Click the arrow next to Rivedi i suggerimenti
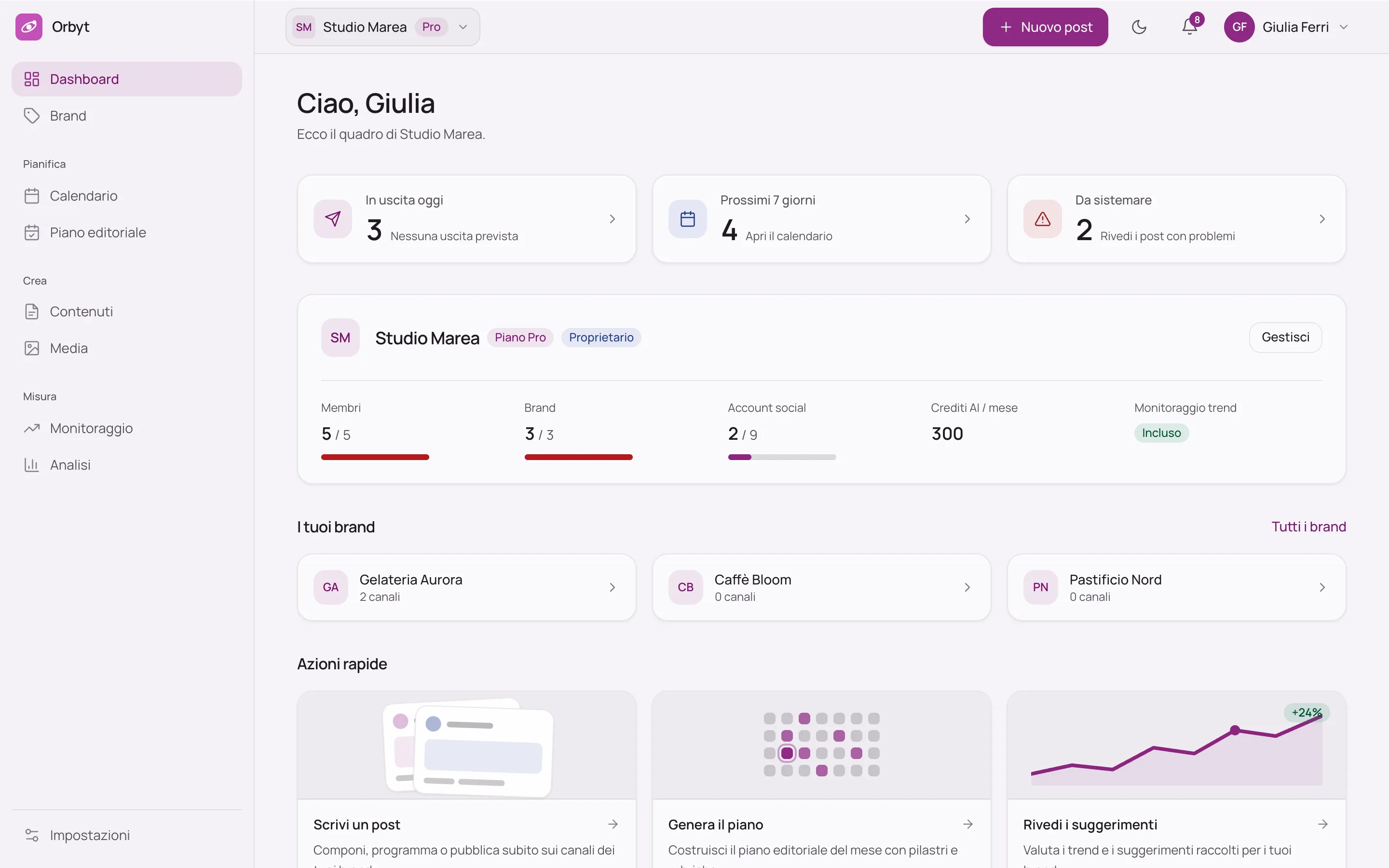This screenshot has width=1389, height=868. (x=1322, y=825)
